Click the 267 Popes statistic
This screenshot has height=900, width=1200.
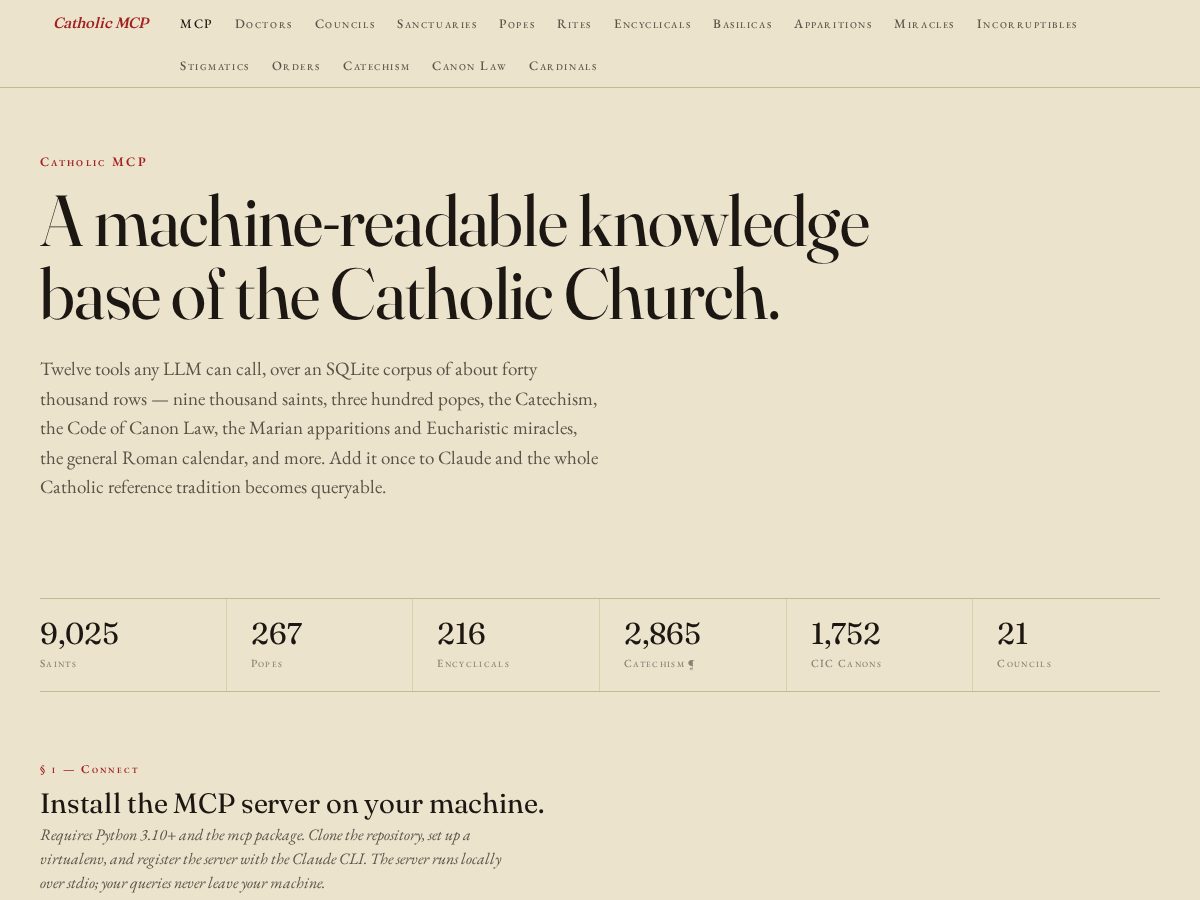[320, 645]
